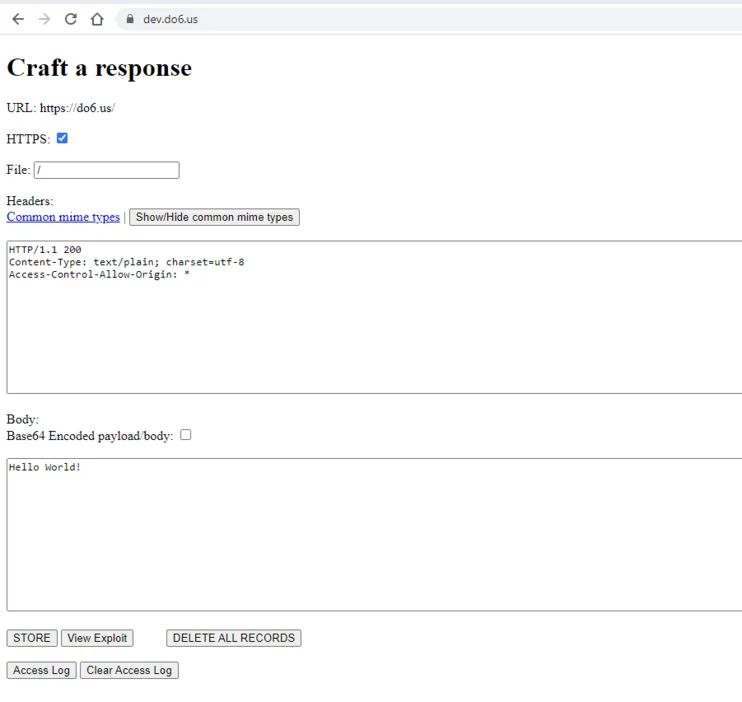Open the Common mime types link

pos(63,217)
